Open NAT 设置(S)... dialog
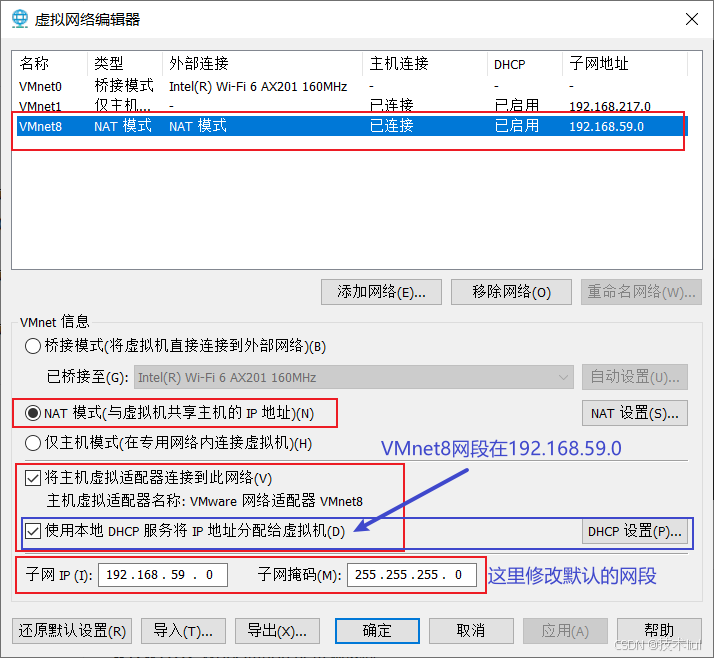Screen dimensions: 714x658 635,413
